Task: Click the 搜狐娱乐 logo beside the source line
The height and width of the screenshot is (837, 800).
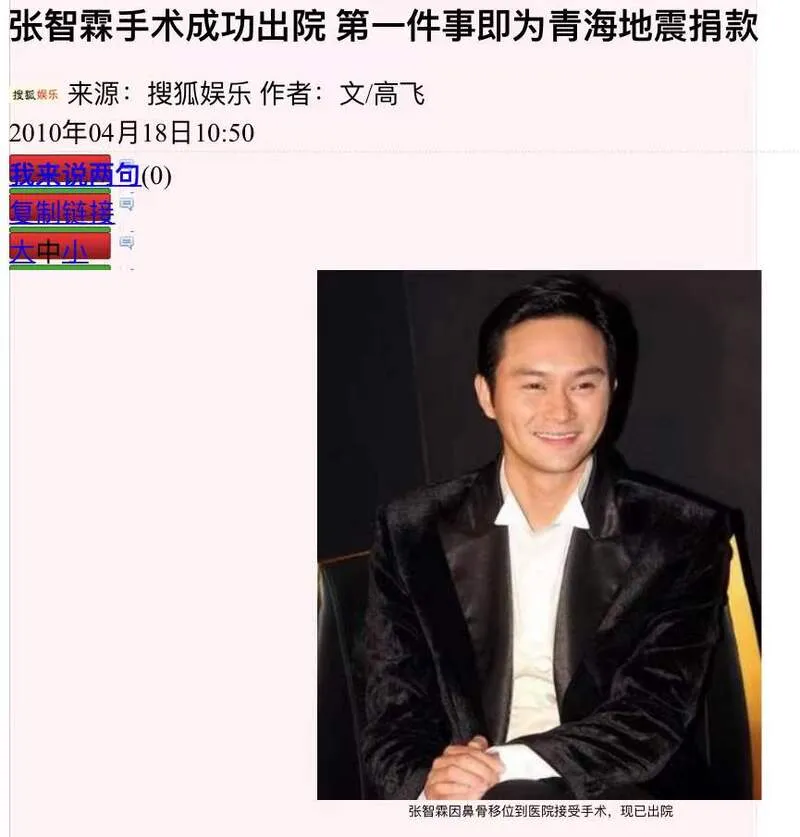Action: point(35,95)
